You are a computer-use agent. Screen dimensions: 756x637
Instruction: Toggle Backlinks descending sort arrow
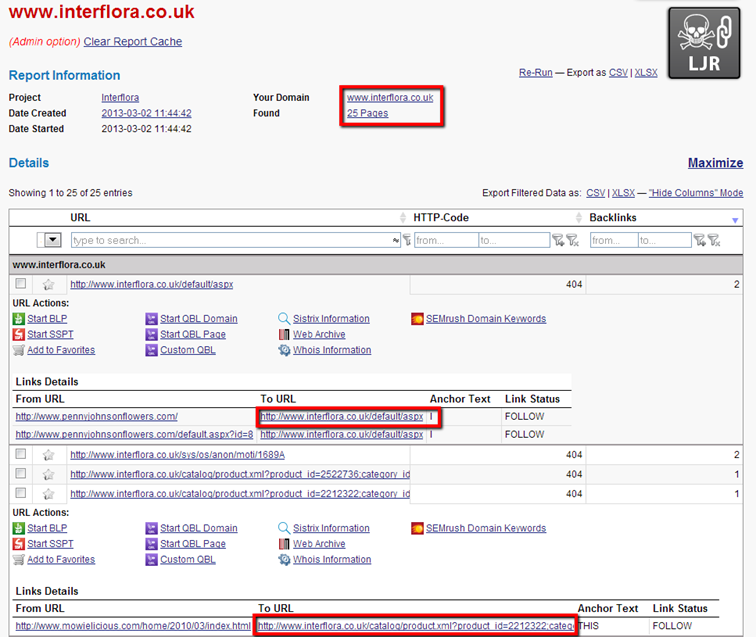(735, 220)
